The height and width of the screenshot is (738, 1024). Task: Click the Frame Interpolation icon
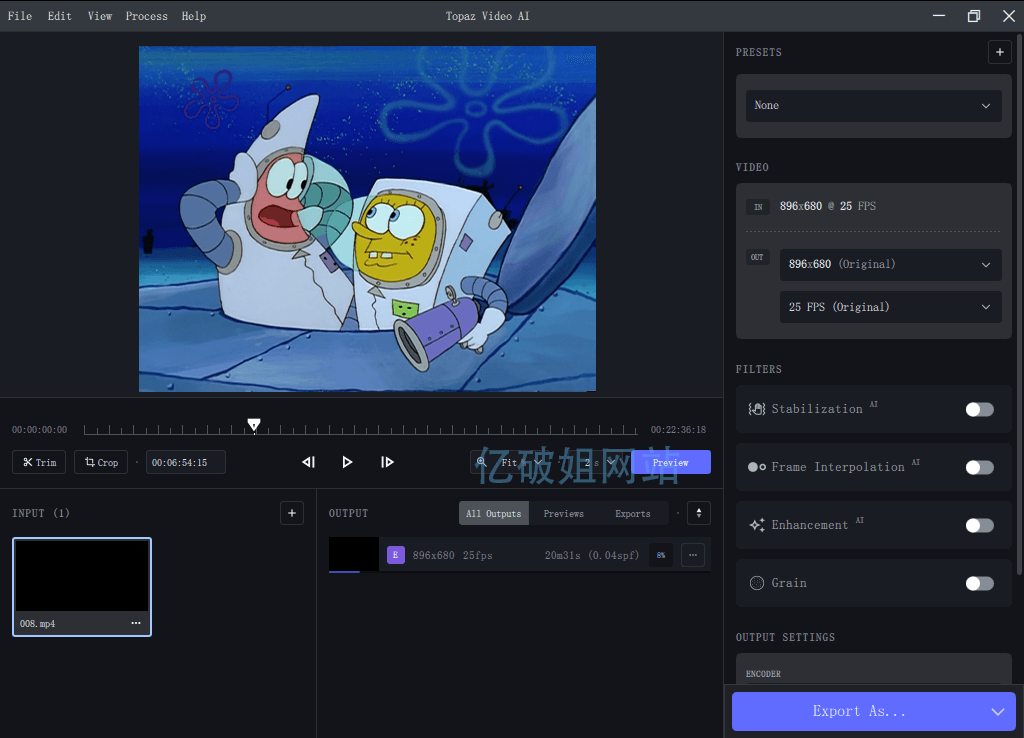click(x=756, y=468)
